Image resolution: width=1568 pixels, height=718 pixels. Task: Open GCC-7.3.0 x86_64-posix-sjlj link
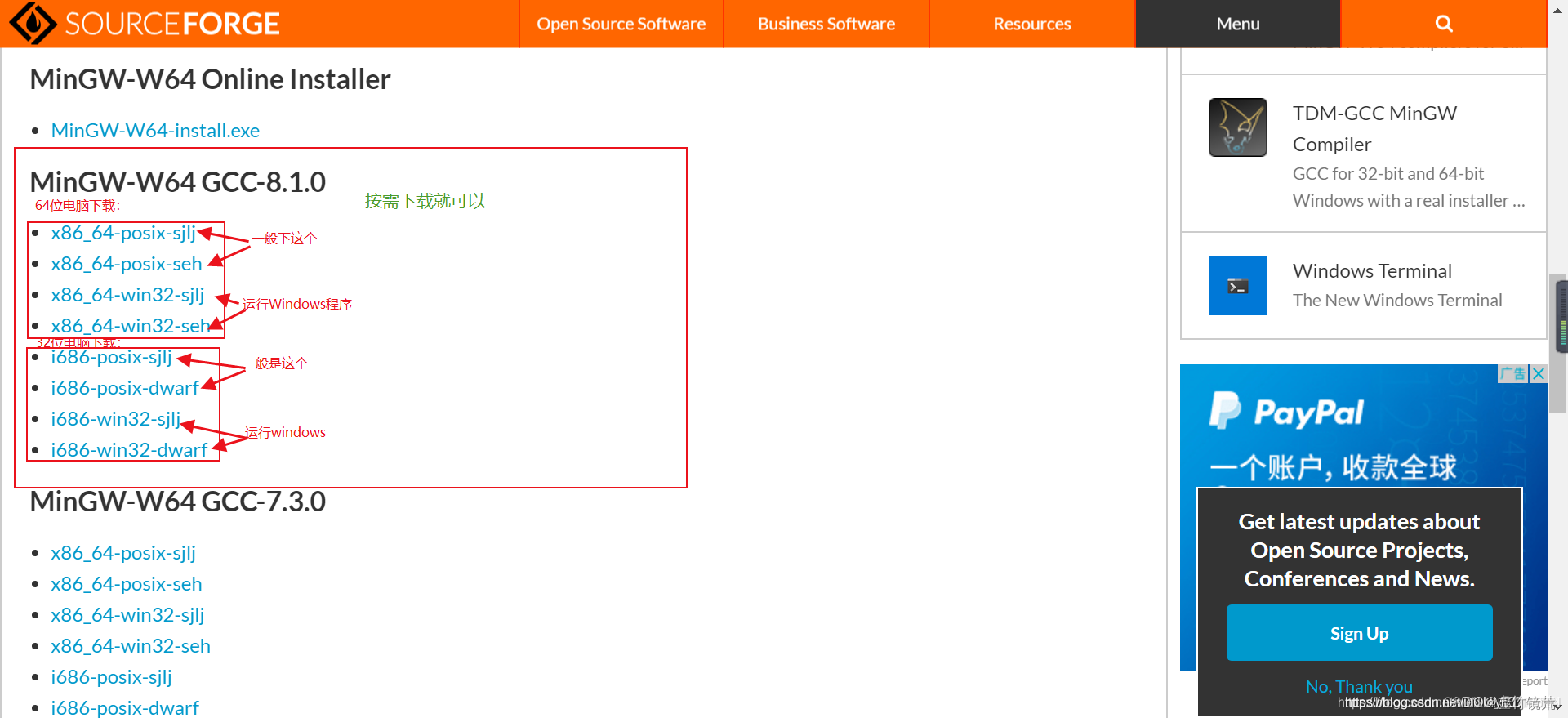point(123,553)
